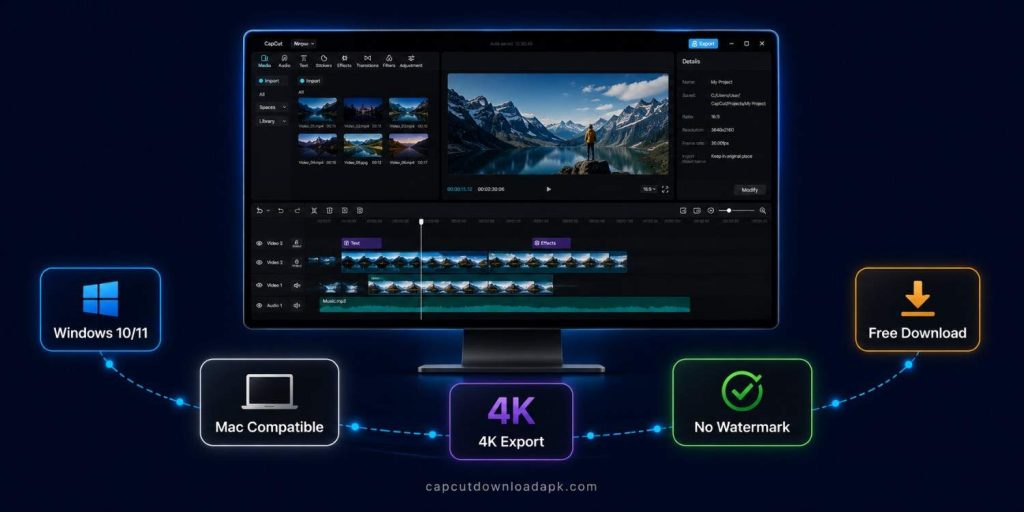Screen dimensions: 1024x512
Task: Click the Keep in original place value
Action: click(x=733, y=157)
